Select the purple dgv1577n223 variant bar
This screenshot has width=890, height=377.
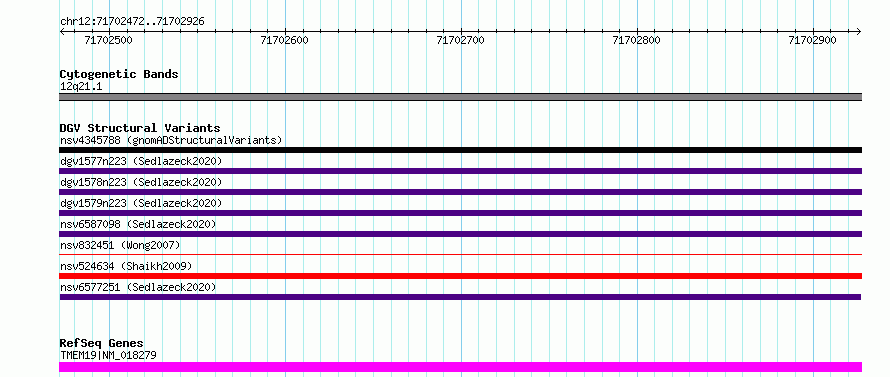tap(460, 171)
